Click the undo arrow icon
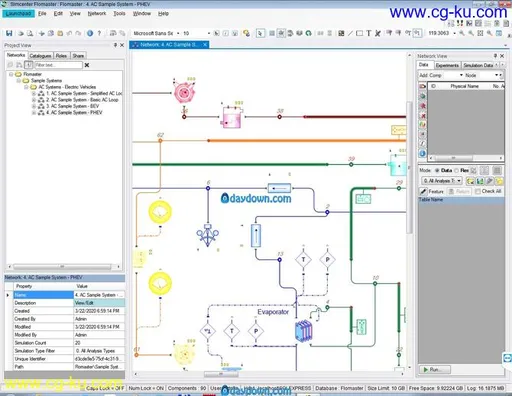The width and height of the screenshot is (512, 396). tap(69, 33)
